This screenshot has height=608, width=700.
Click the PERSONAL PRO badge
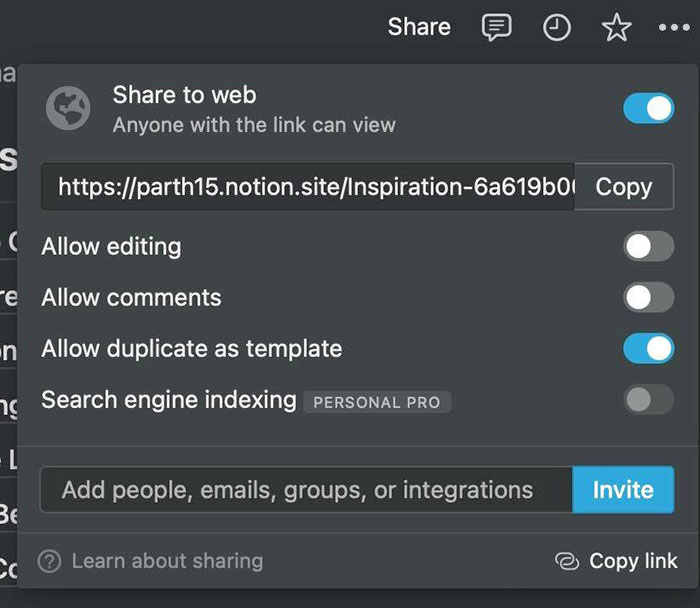(x=377, y=402)
